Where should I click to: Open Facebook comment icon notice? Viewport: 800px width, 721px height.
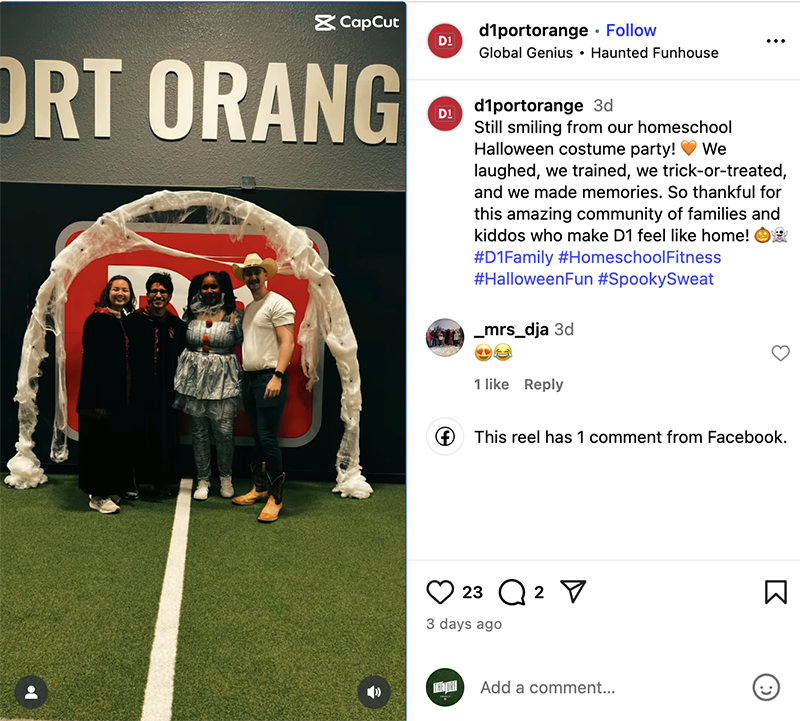445,437
